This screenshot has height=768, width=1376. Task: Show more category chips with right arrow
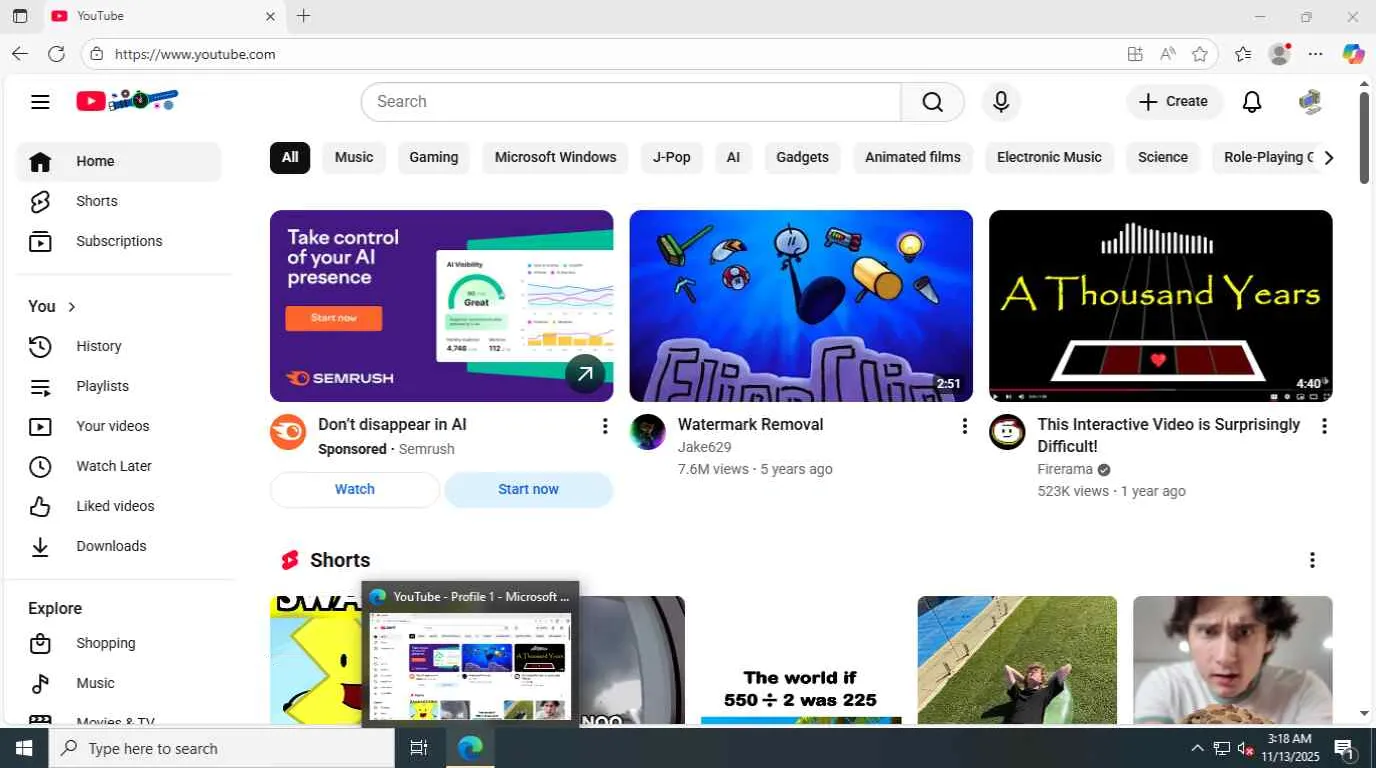1328,157
